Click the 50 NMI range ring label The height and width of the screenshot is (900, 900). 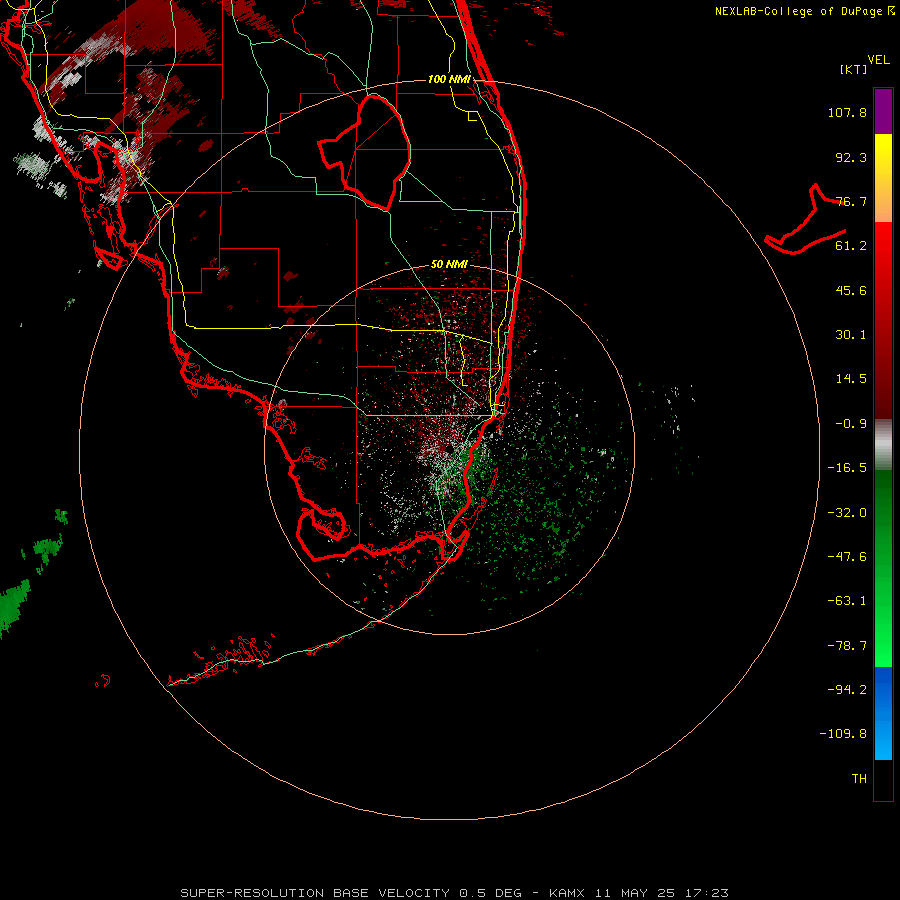click(x=449, y=264)
